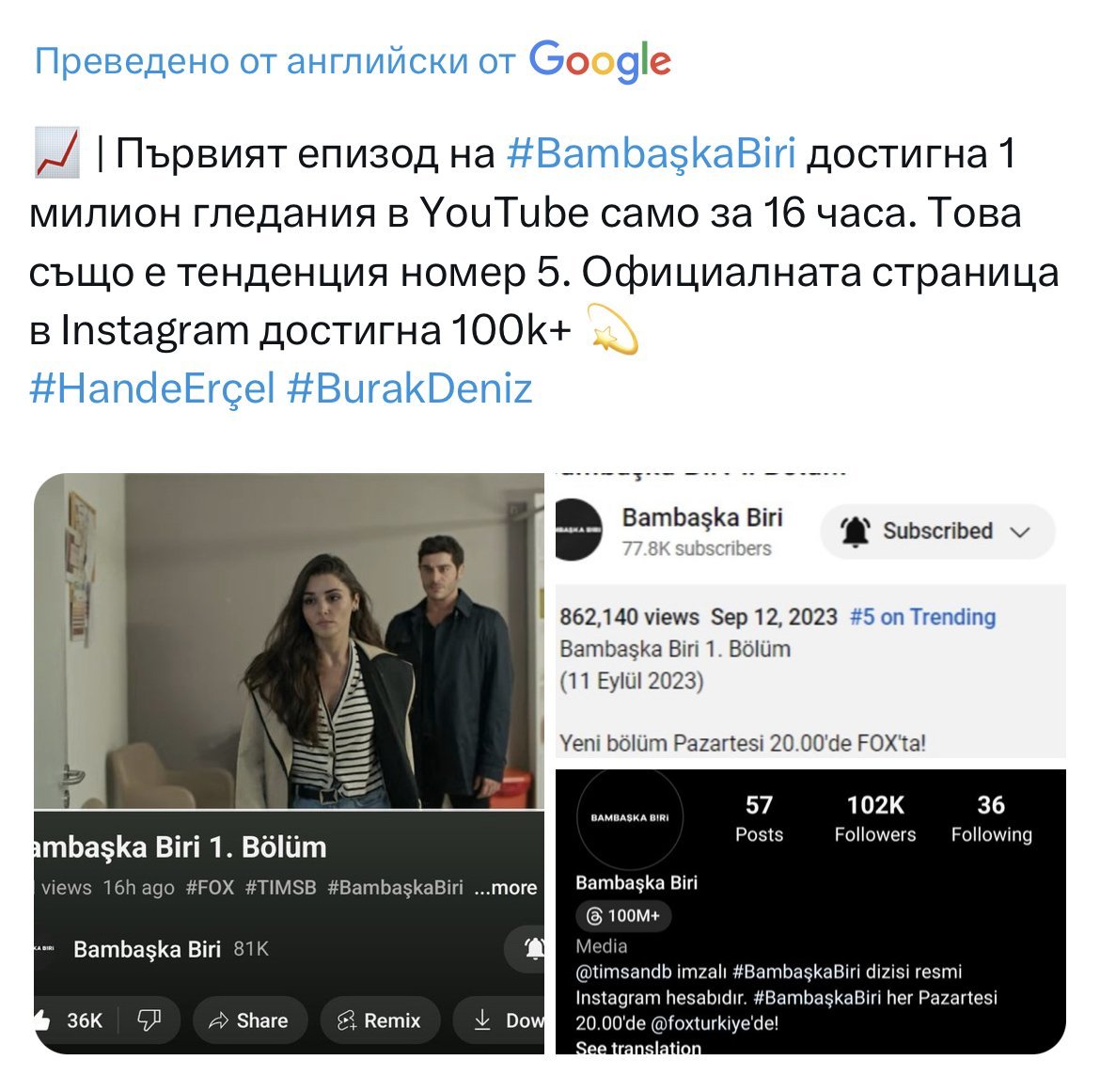
Task: Click the thumbs up like icon showing 36K
Action: tap(42, 1021)
